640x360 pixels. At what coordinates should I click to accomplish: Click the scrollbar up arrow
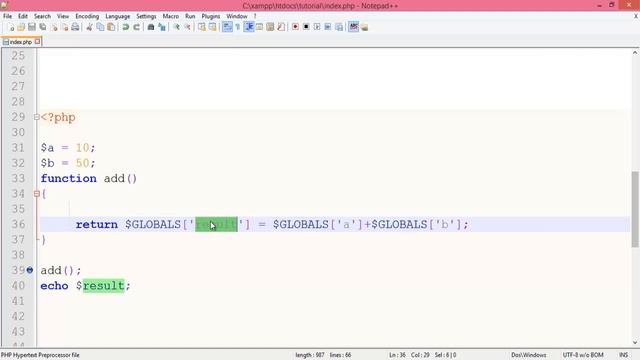click(x=635, y=53)
